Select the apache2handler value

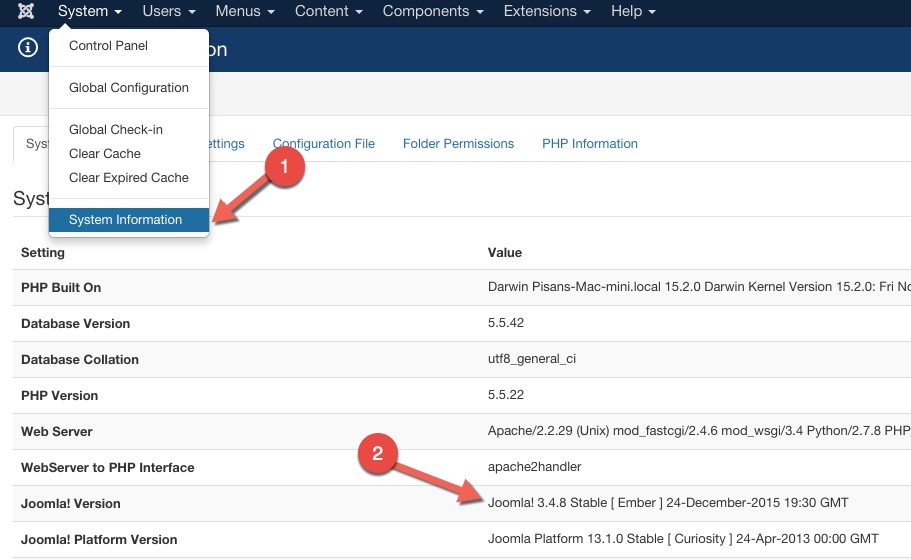535,467
